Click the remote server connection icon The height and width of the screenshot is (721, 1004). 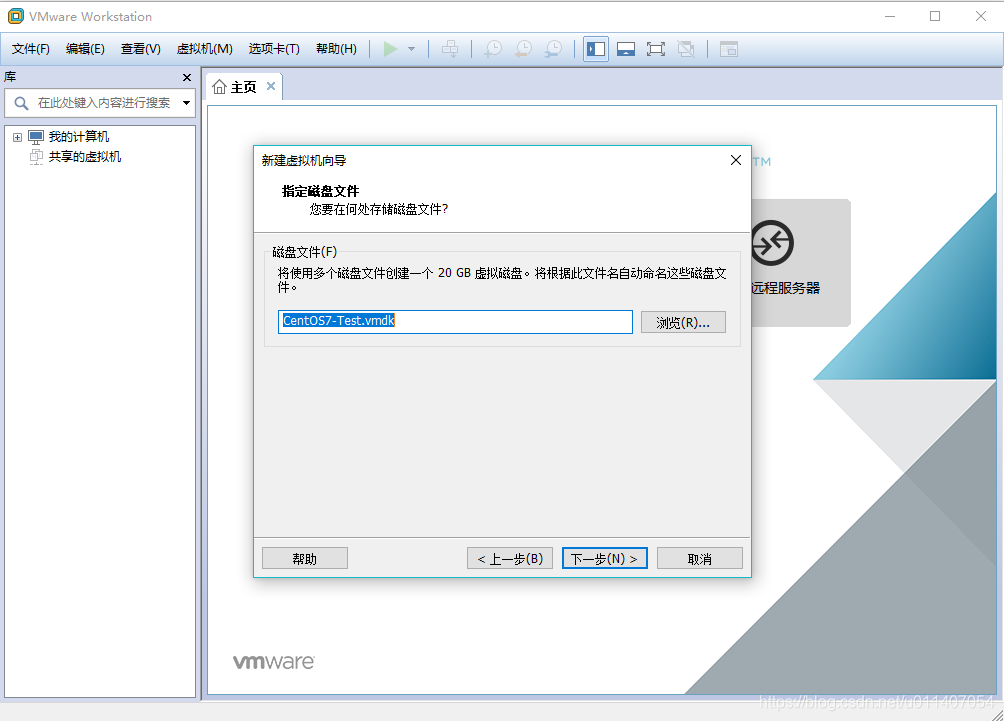[772, 243]
